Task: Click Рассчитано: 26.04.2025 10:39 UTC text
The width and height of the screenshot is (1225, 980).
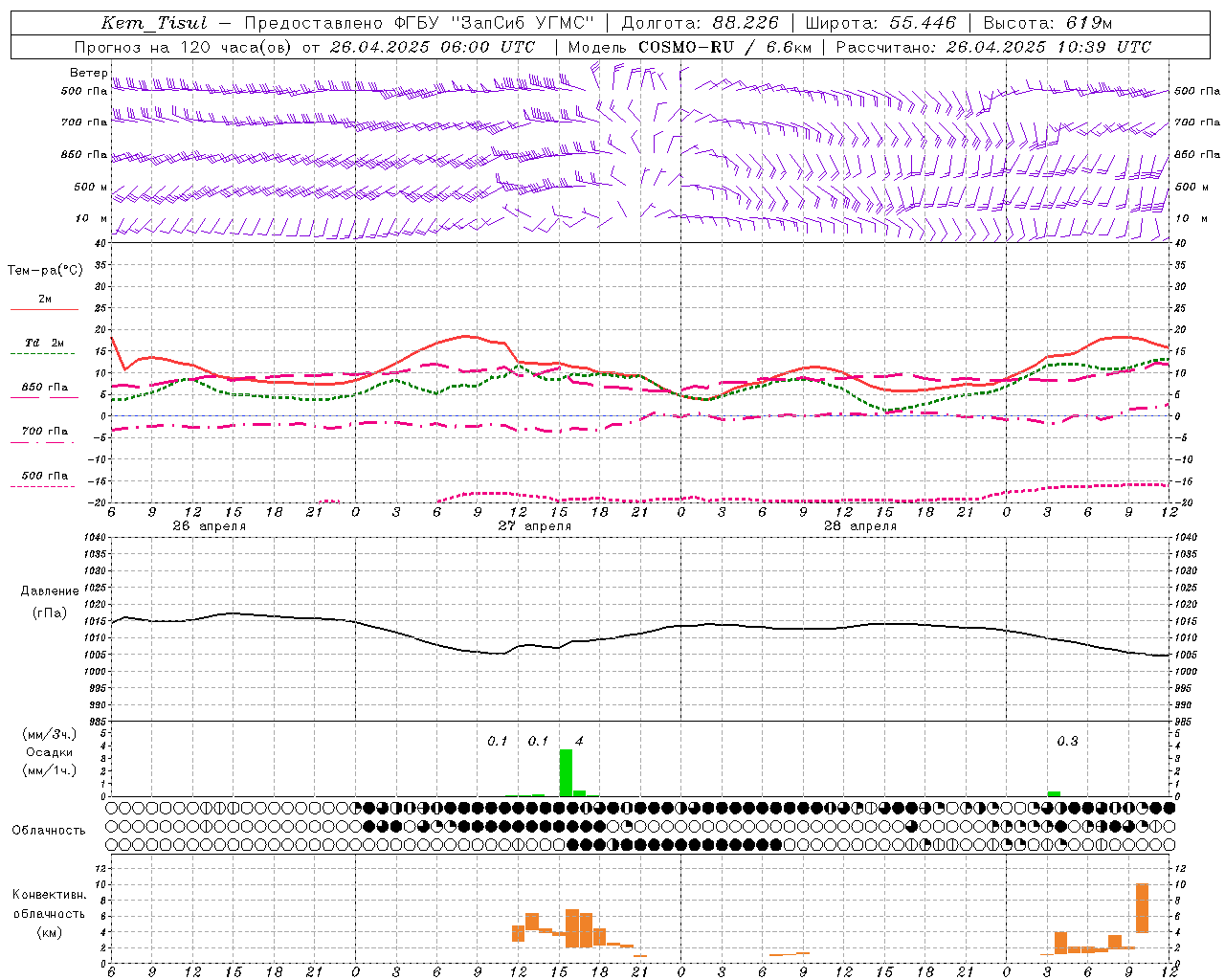Action: coord(993,47)
